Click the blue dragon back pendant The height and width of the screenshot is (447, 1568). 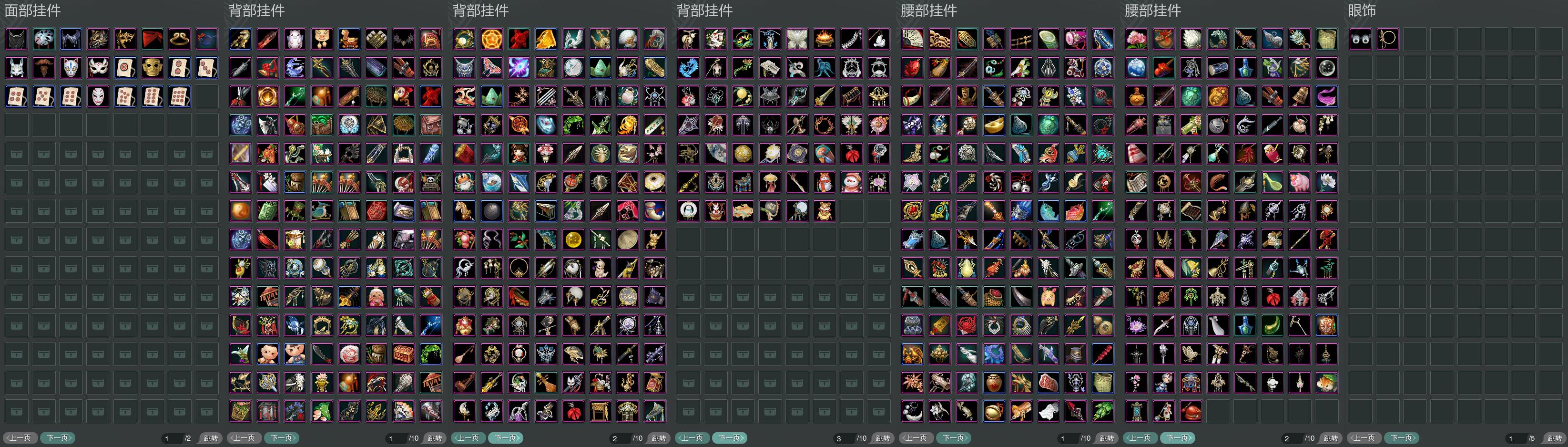point(689,68)
